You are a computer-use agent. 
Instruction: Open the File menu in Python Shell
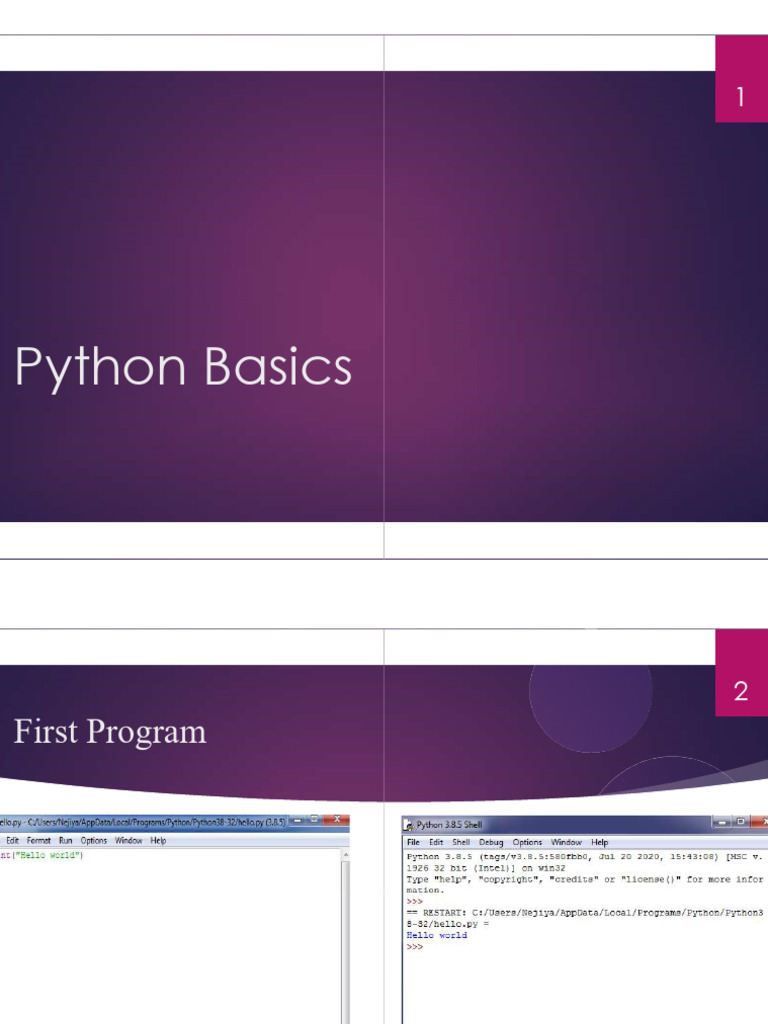pyautogui.click(x=413, y=843)
